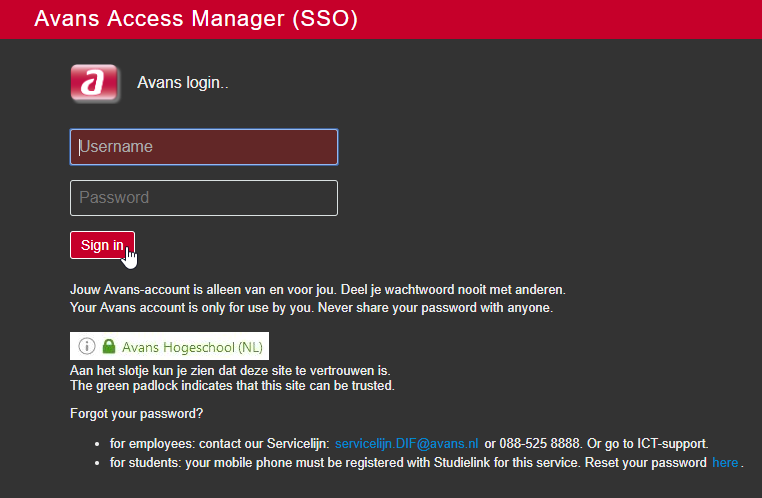The image size is (762, 498).
Task: Click the Sign in button
Action: coord(102,245)
